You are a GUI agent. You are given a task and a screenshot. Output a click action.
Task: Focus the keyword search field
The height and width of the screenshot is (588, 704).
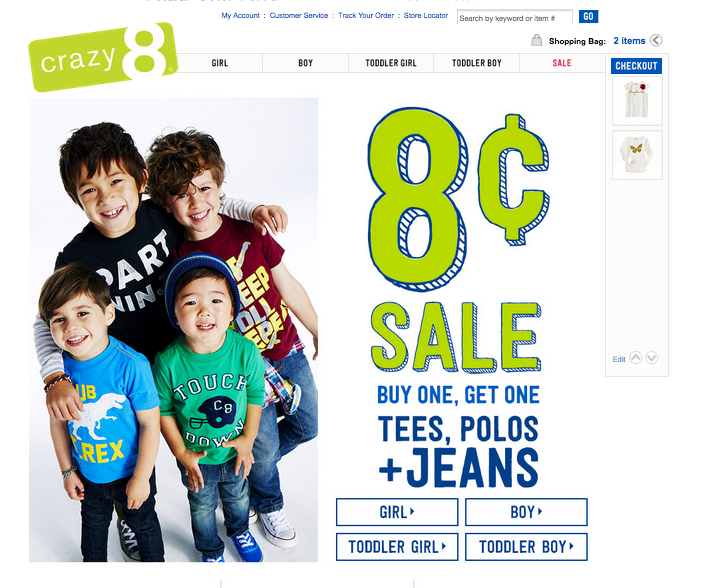(515, 18)
